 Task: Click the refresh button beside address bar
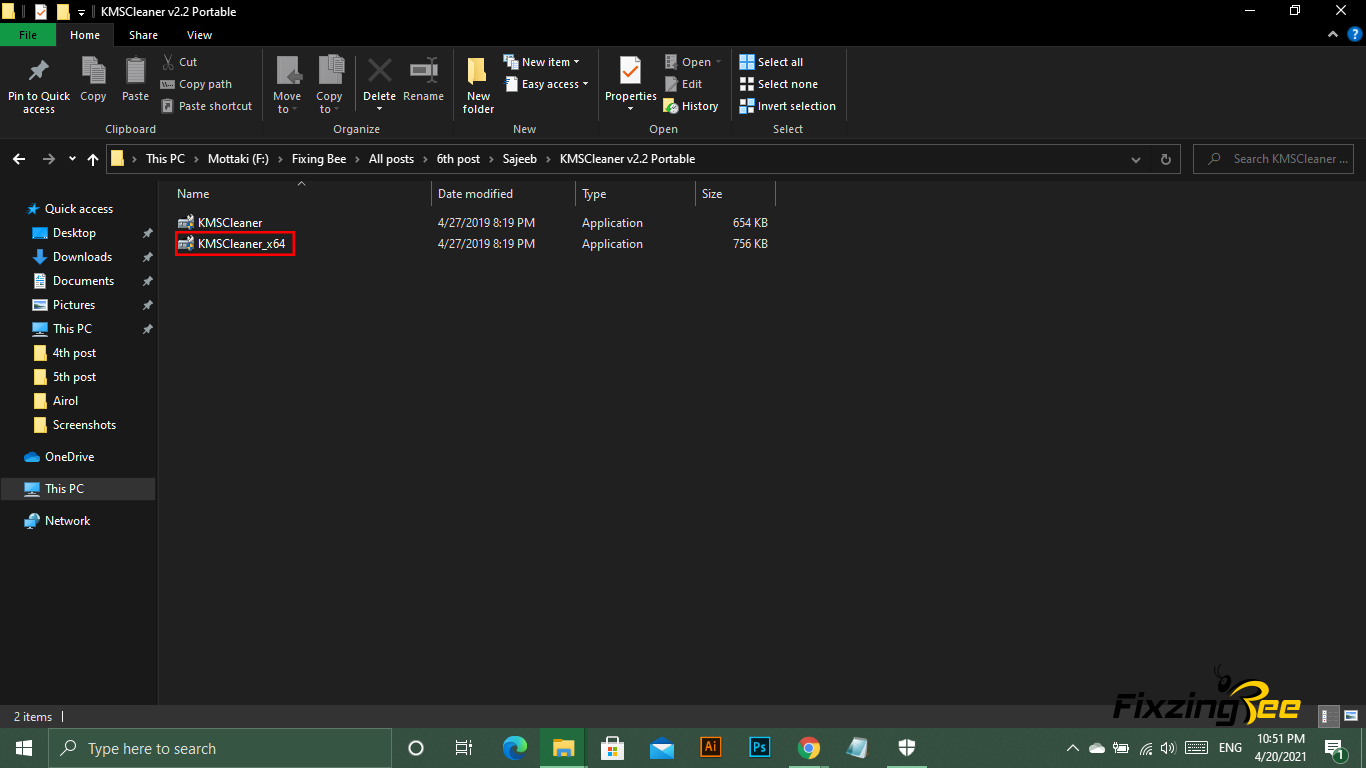tap(1165, 159)
